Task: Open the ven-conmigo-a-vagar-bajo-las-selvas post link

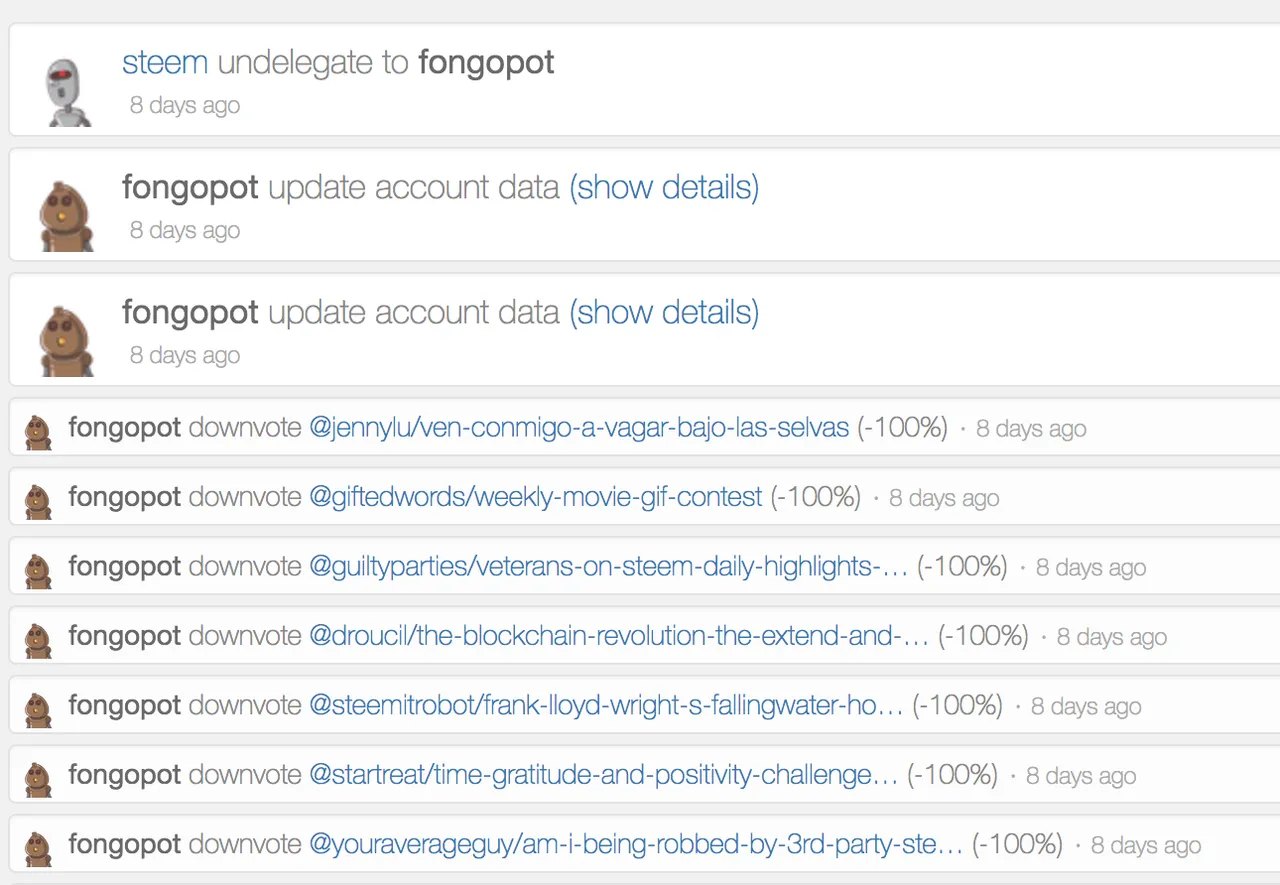Action: (x=579, y=428)
